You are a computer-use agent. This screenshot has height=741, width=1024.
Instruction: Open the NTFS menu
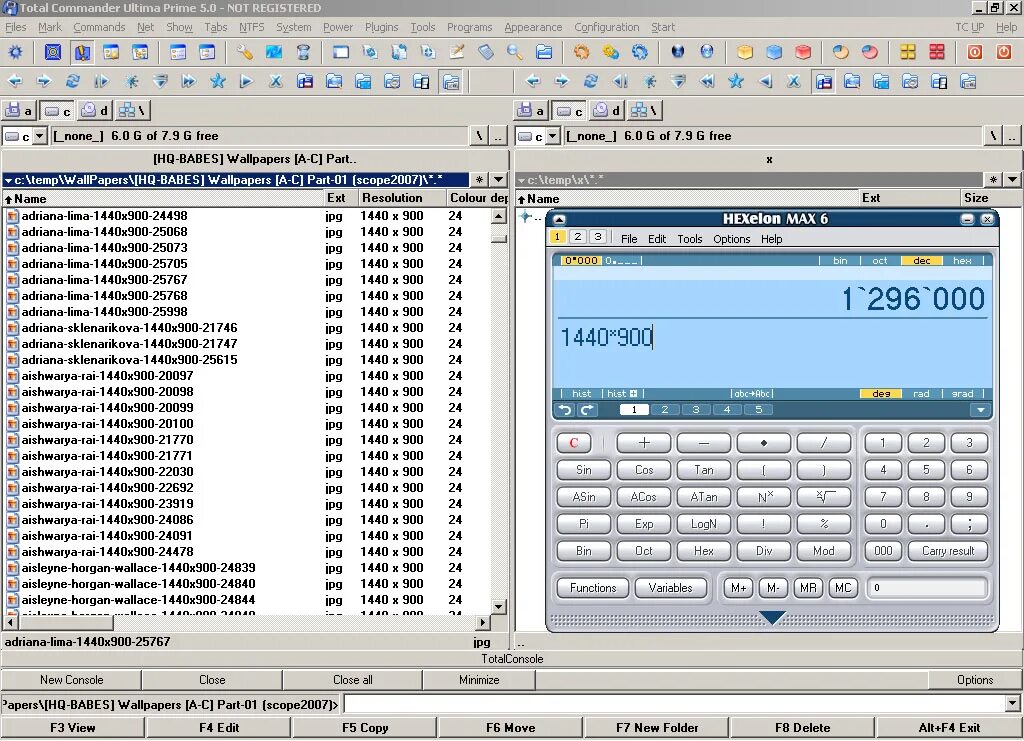tap(251, 27)
